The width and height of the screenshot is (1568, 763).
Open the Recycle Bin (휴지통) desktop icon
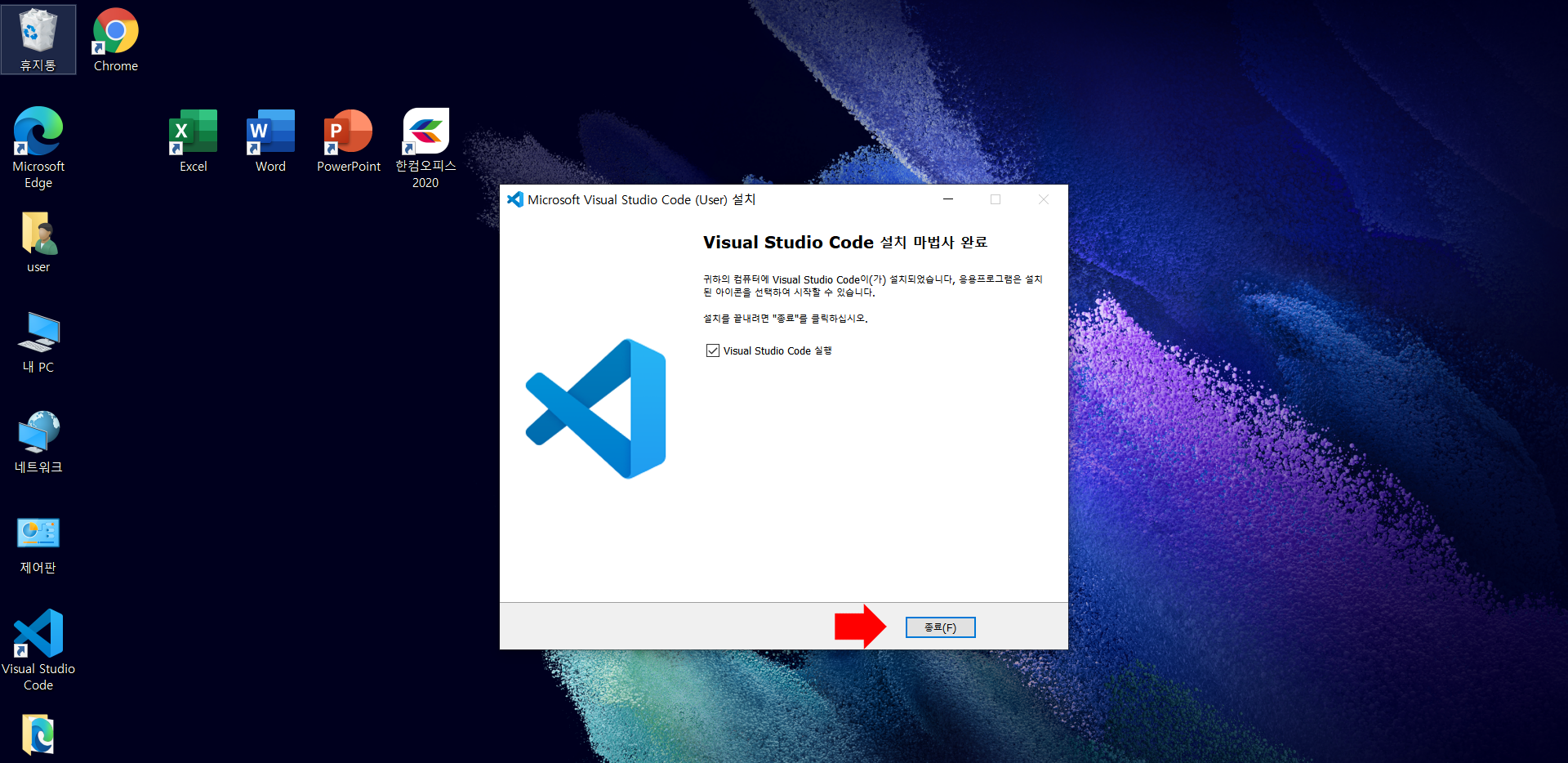coord(38,39)
